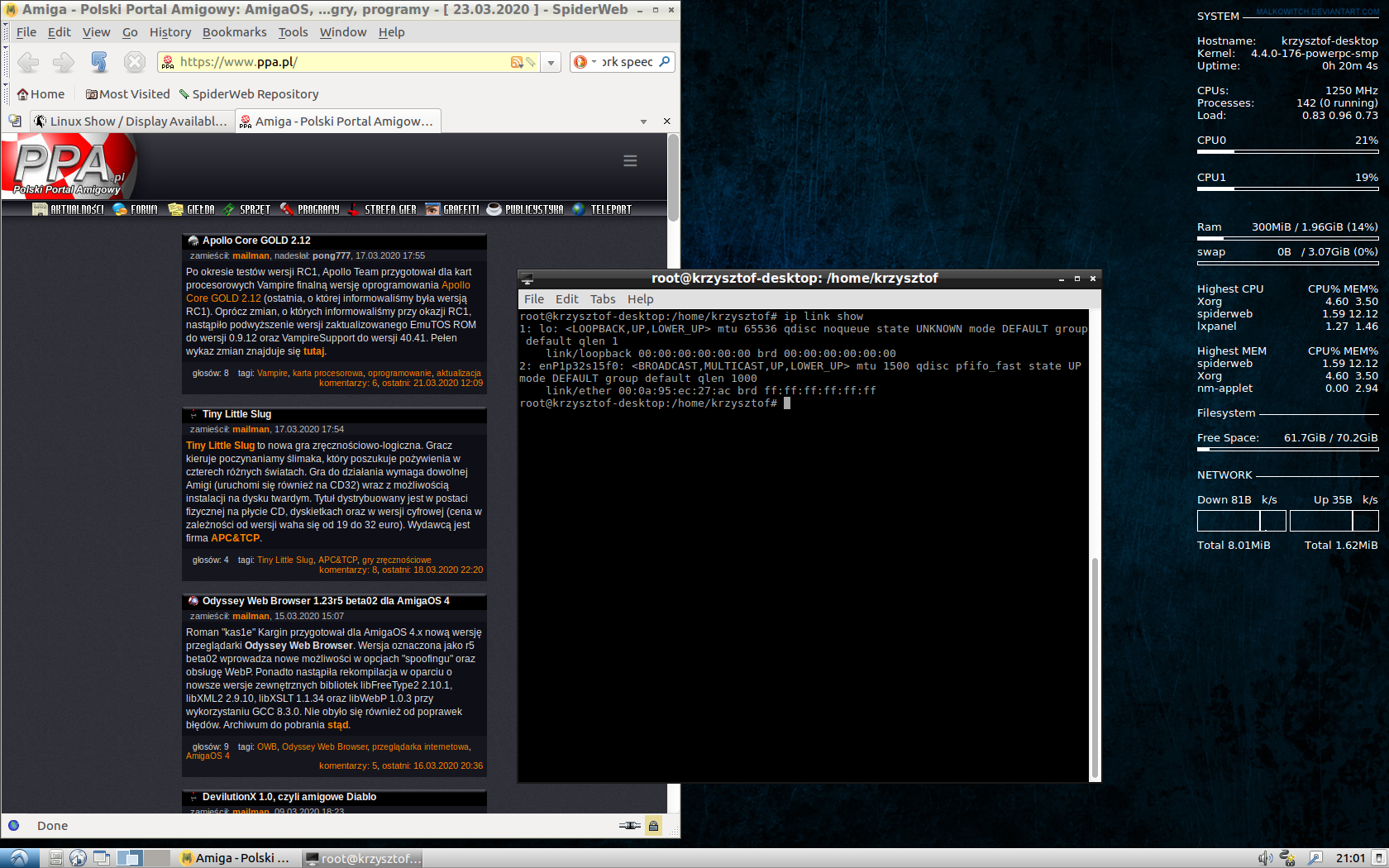Open the address bar history dropdown
Screen dimensions: 1389x868
coord(551,62)
